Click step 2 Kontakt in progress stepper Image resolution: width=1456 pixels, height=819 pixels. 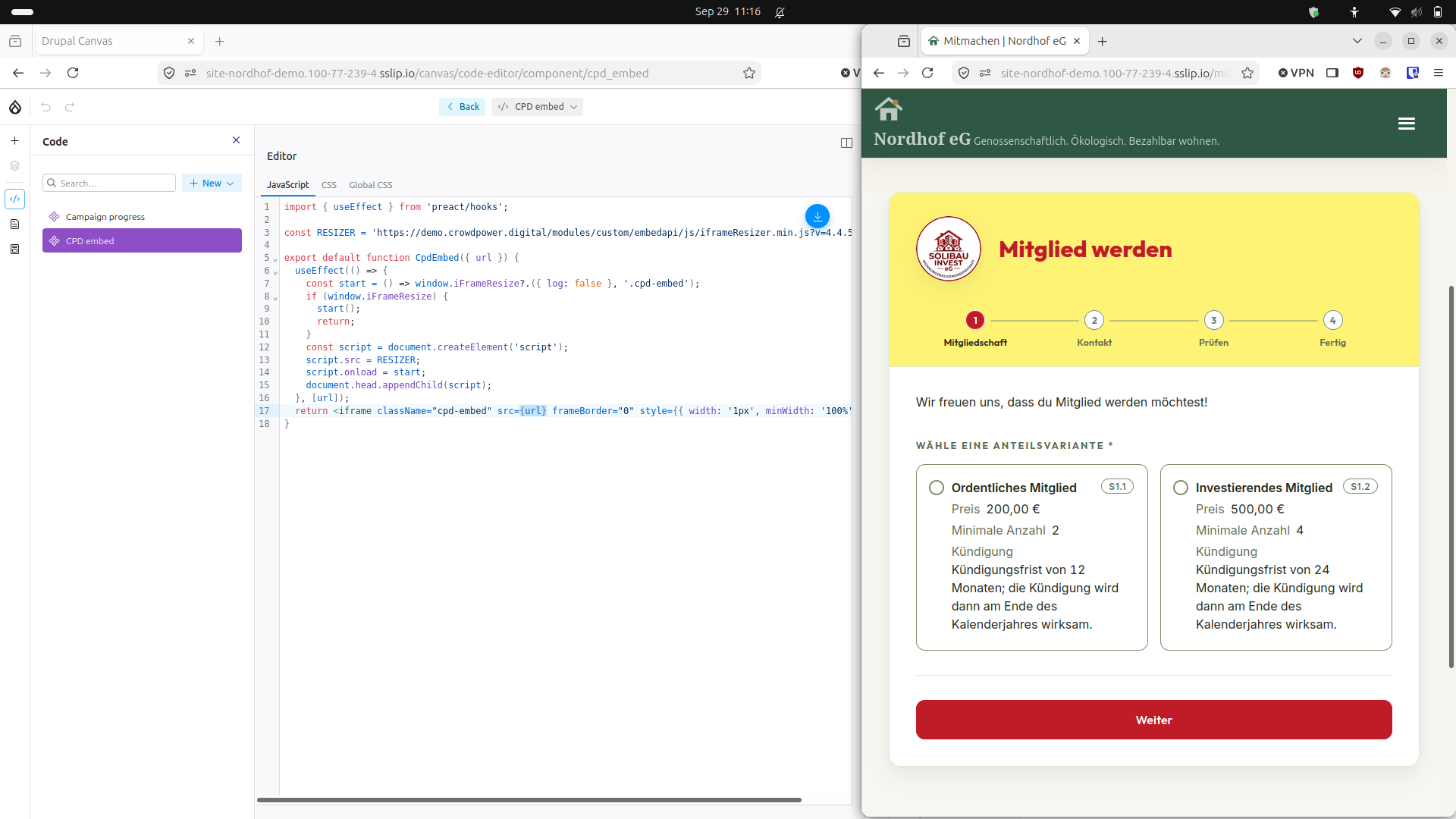pyautogui.click(x=1094, y=330)
